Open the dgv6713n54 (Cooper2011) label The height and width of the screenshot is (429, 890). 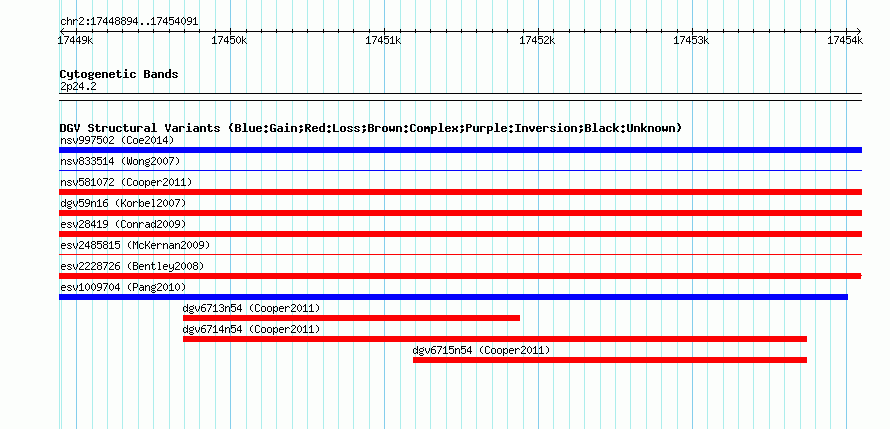[x=251, y=308]
